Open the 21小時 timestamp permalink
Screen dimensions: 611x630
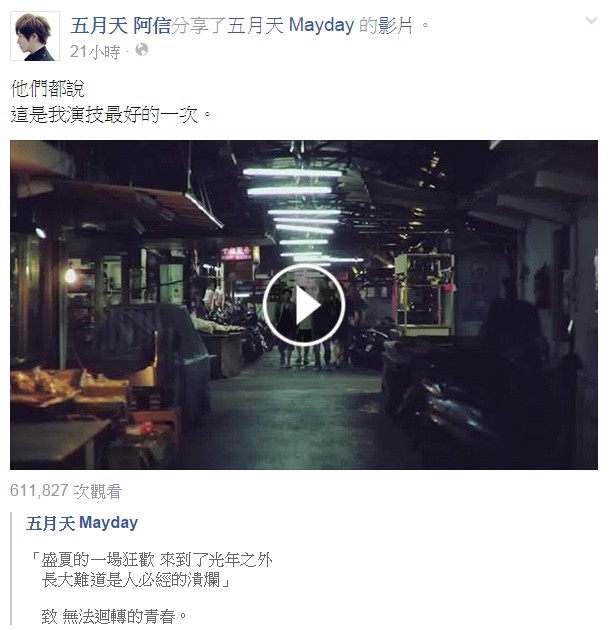(x=95, y=51)
